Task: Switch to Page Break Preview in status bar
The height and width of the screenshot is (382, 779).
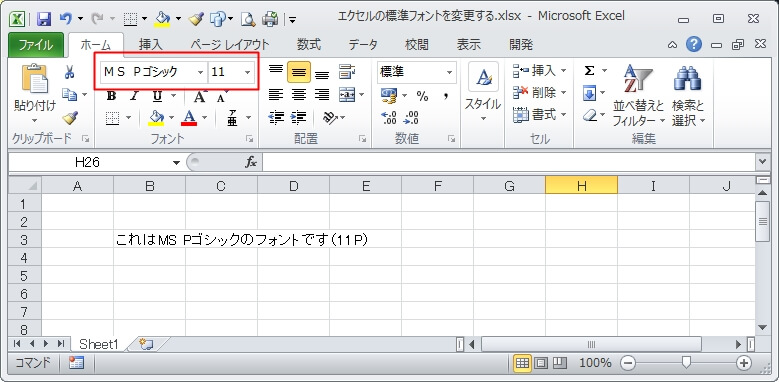Action: pos(560,363)
